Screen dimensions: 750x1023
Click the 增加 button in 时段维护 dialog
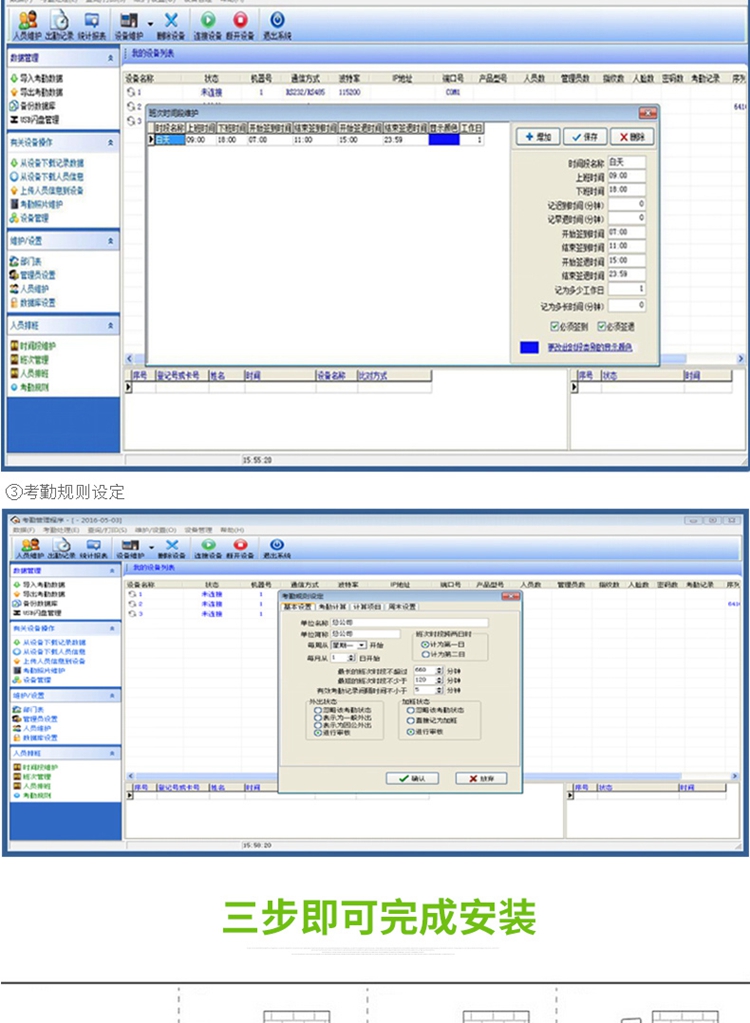(x=537, y=137)
